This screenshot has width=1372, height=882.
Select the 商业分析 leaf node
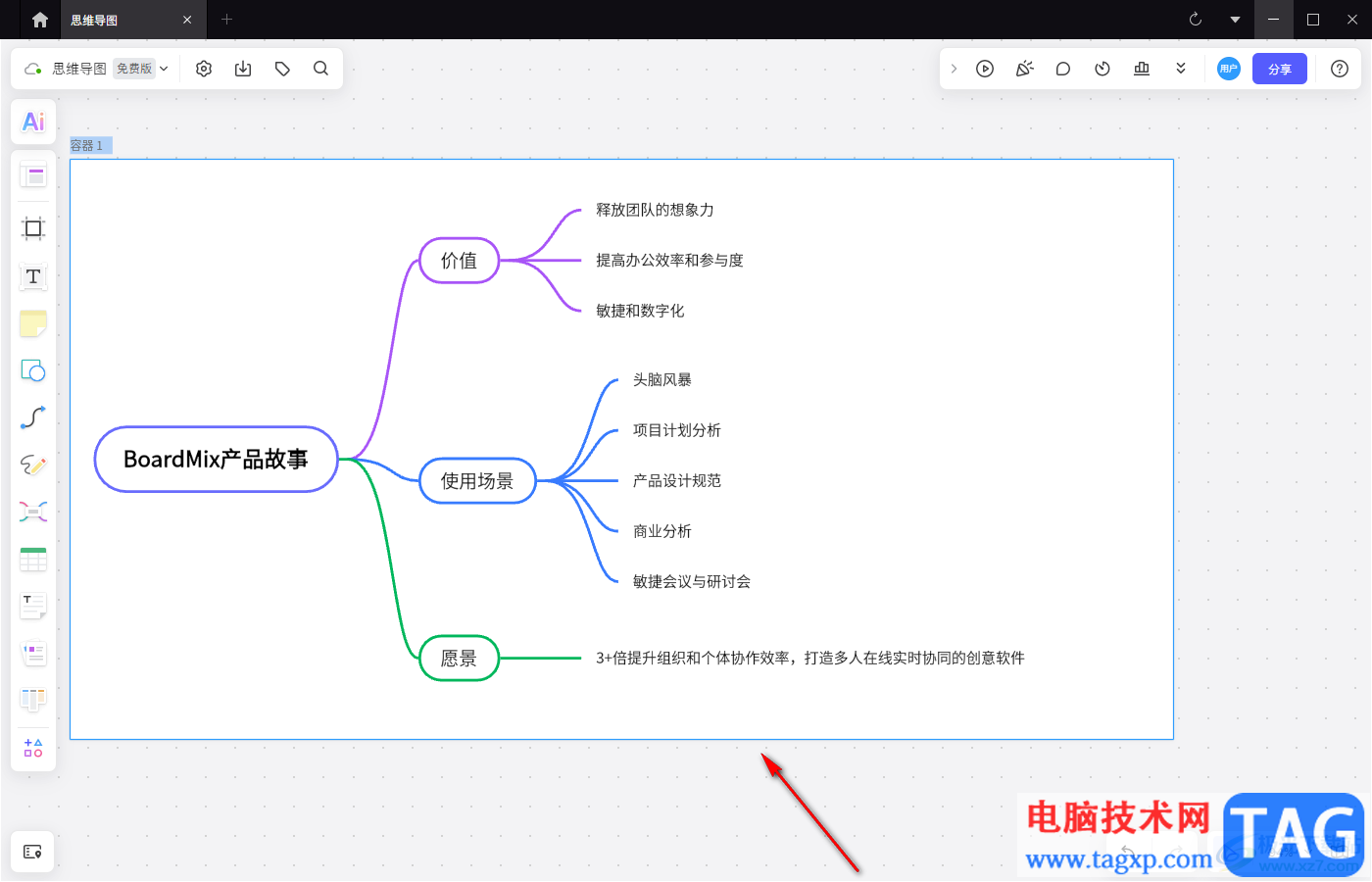pyautogui.click(x=662, y=531)
